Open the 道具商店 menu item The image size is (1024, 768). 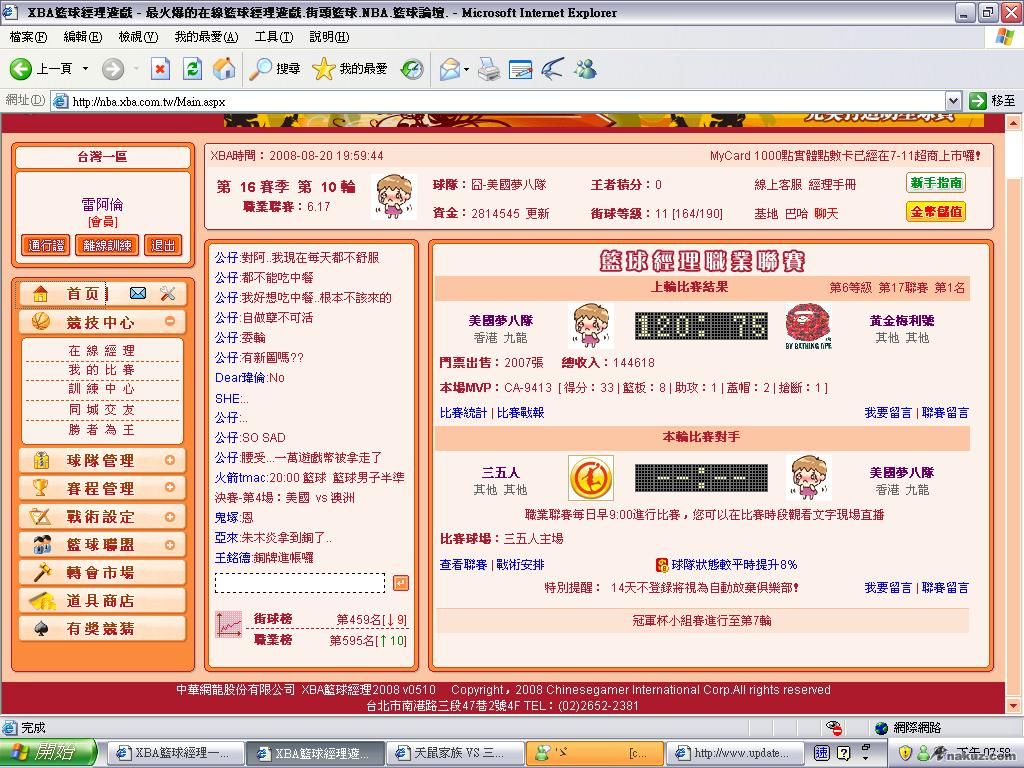click(x=102, y=601)
